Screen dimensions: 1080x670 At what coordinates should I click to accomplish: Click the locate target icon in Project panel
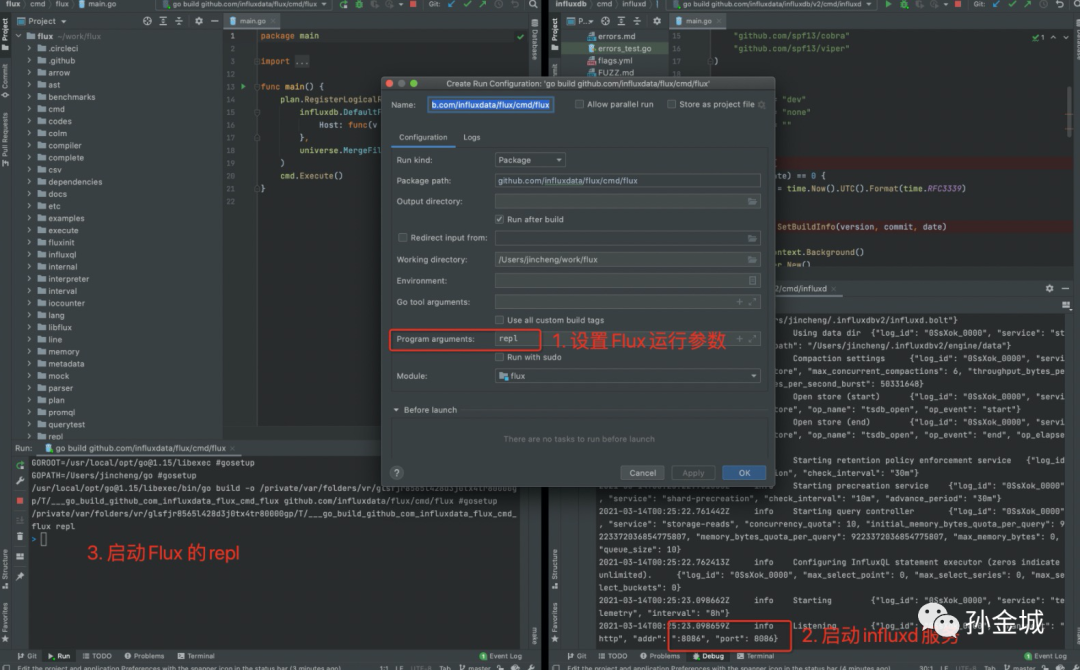[x=148, y=20]
